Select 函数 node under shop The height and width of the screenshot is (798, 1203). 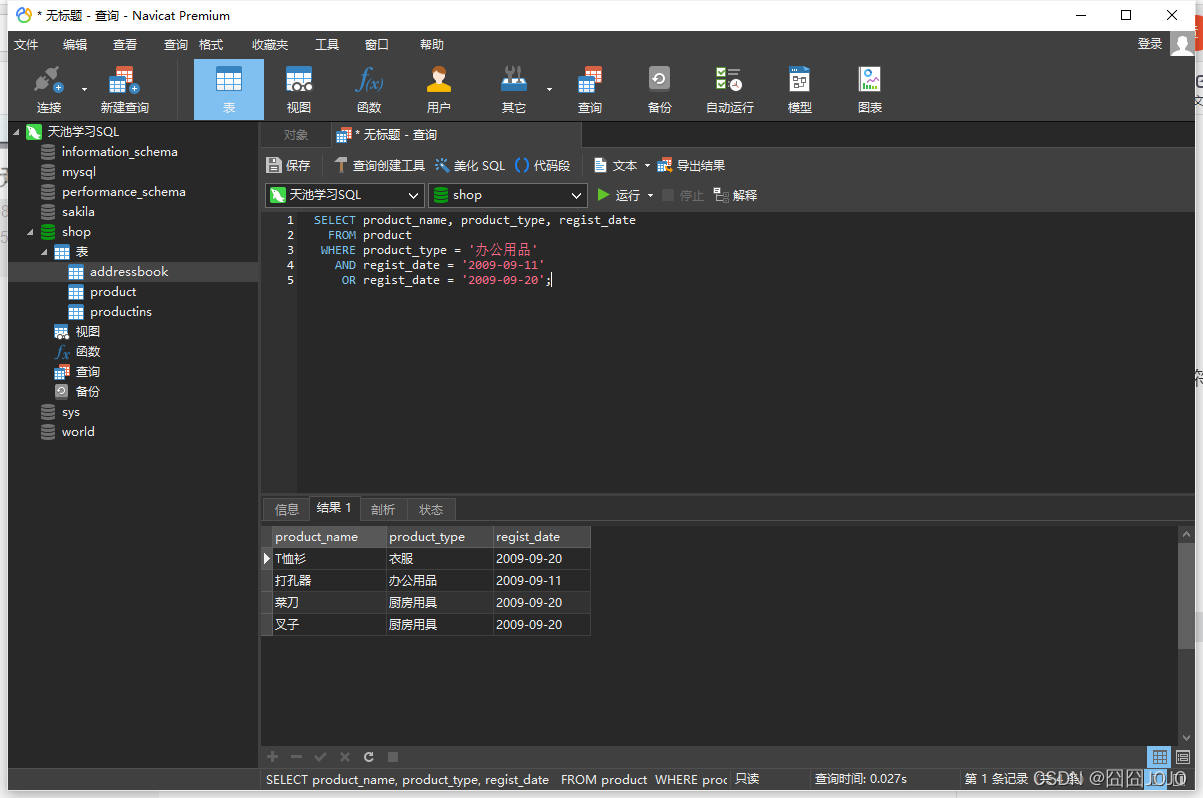tap(88, 352)
